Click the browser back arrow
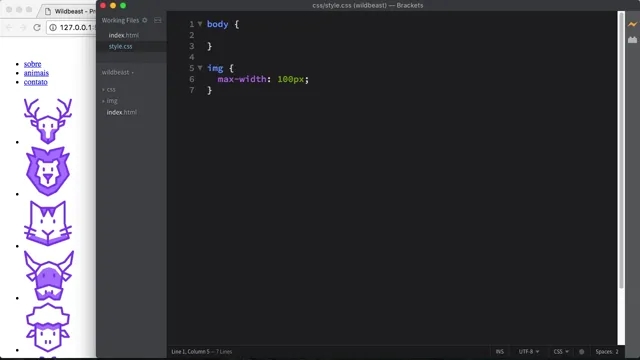Viewport: 640px width, 360px height. (x=9, y=27)
